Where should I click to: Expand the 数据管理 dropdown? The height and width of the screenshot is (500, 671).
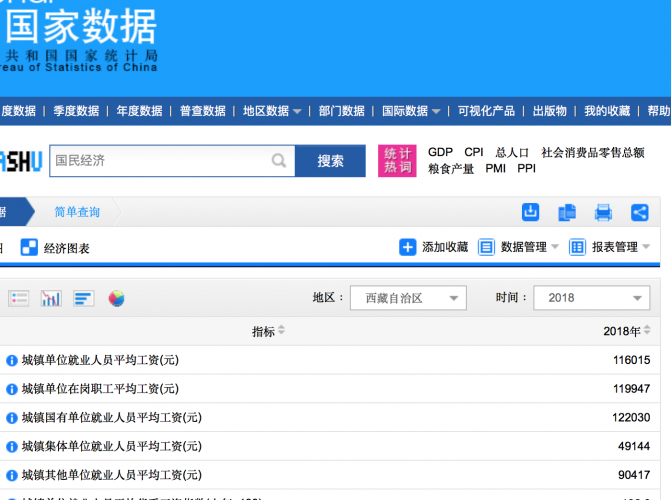[x=519, y=247]
